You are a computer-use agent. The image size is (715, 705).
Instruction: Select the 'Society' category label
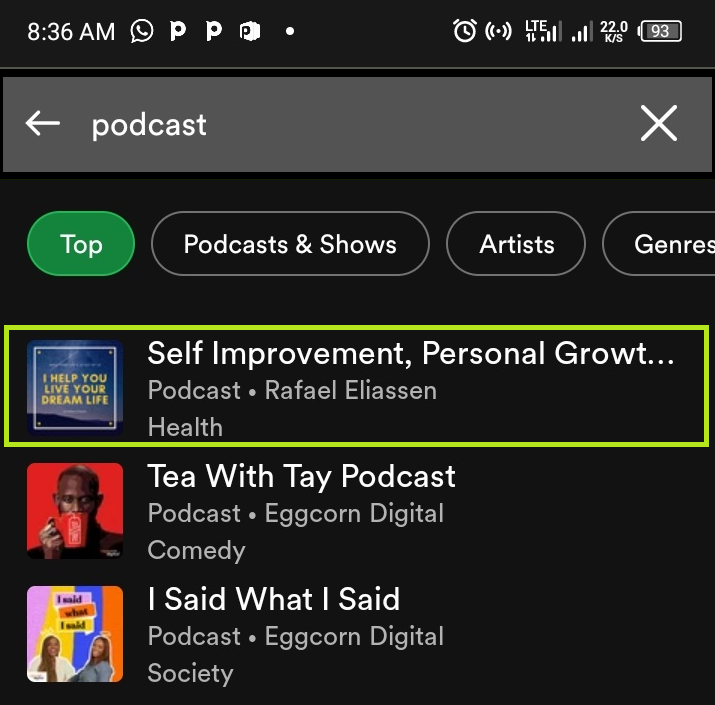pos(191,673)
